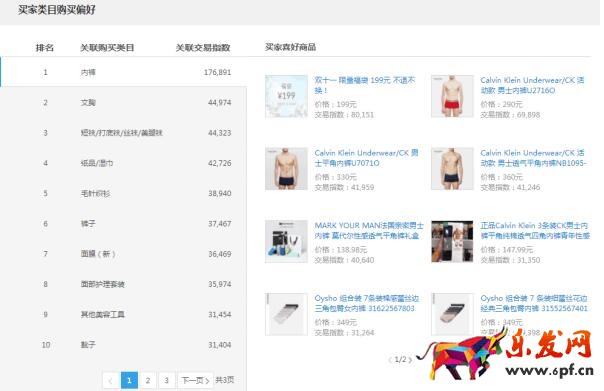The width and height of the screenshot is (604, 391).
Task: Go to previous page arrow in pagination
Action: 111,381
